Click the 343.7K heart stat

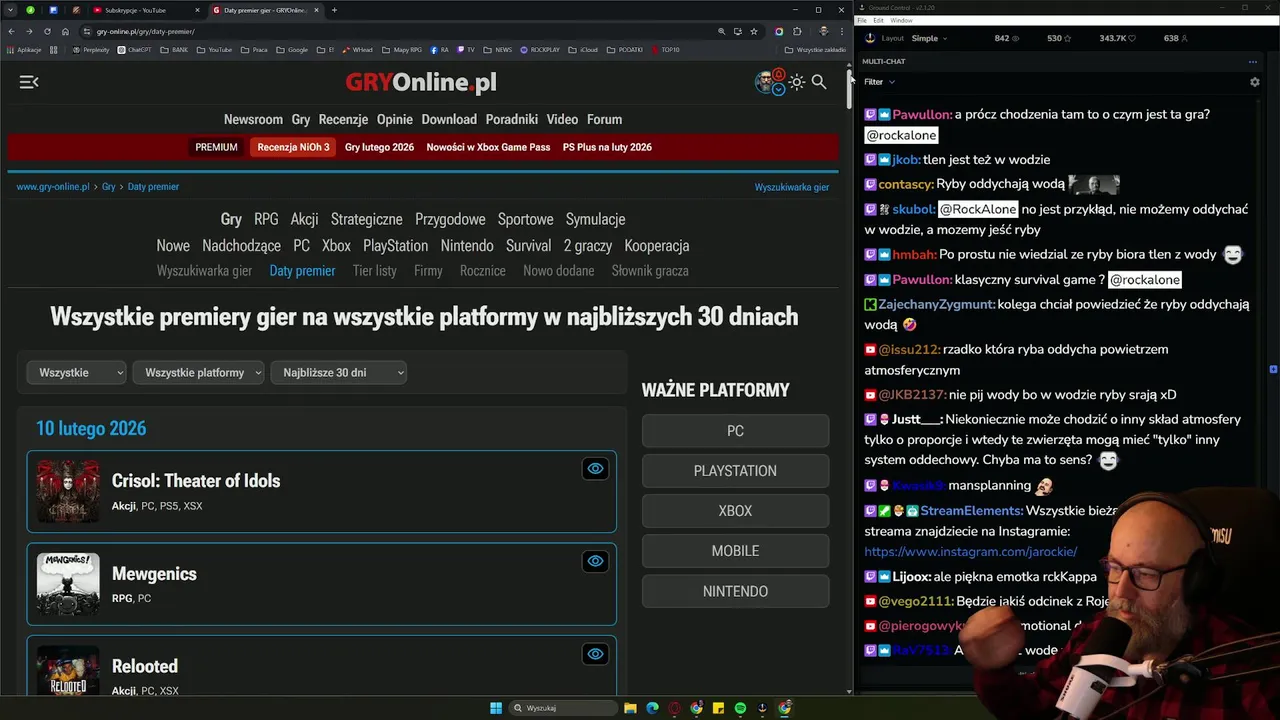click(x=1119, y=38)
